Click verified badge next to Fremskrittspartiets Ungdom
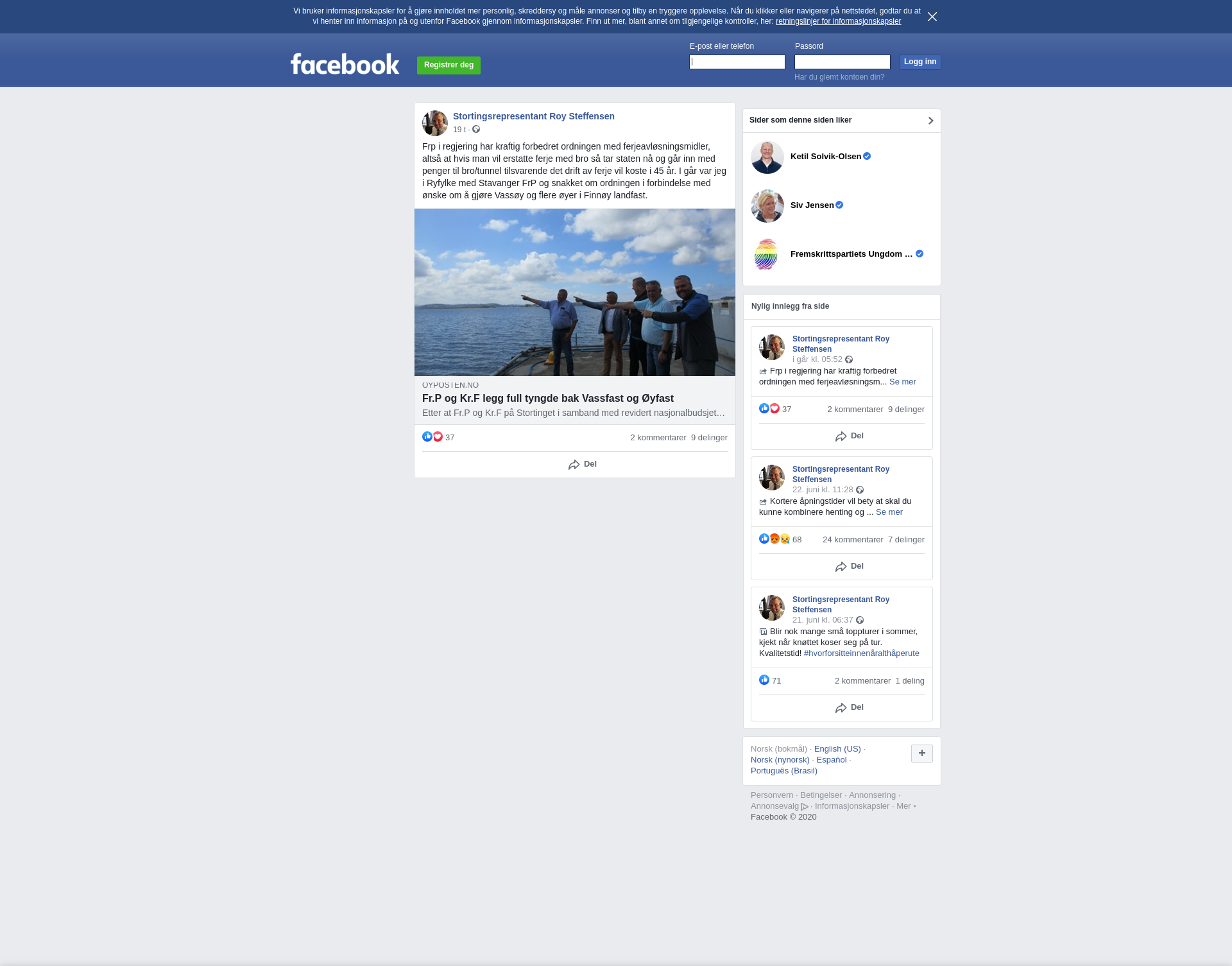This screenshot has width=1232, height=966. coord(920,254)
